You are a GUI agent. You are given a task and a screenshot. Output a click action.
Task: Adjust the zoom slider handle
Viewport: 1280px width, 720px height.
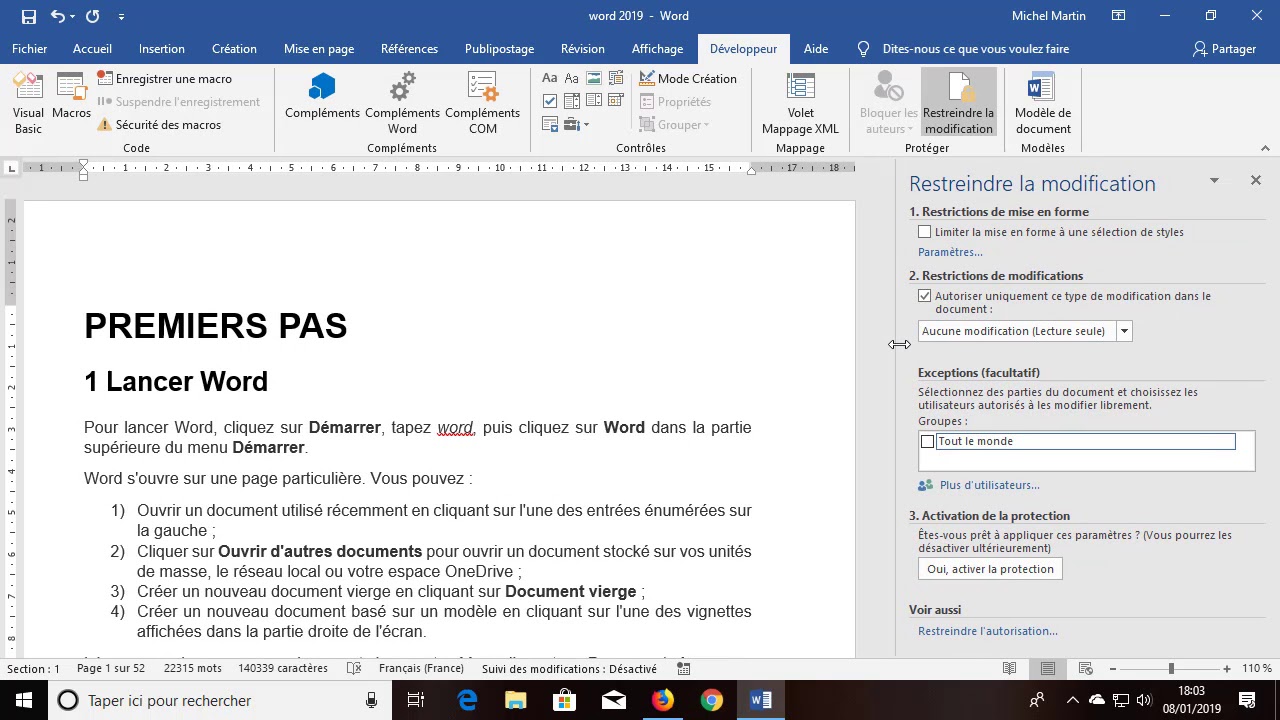pyautogui.click(x=1171, y=668)
